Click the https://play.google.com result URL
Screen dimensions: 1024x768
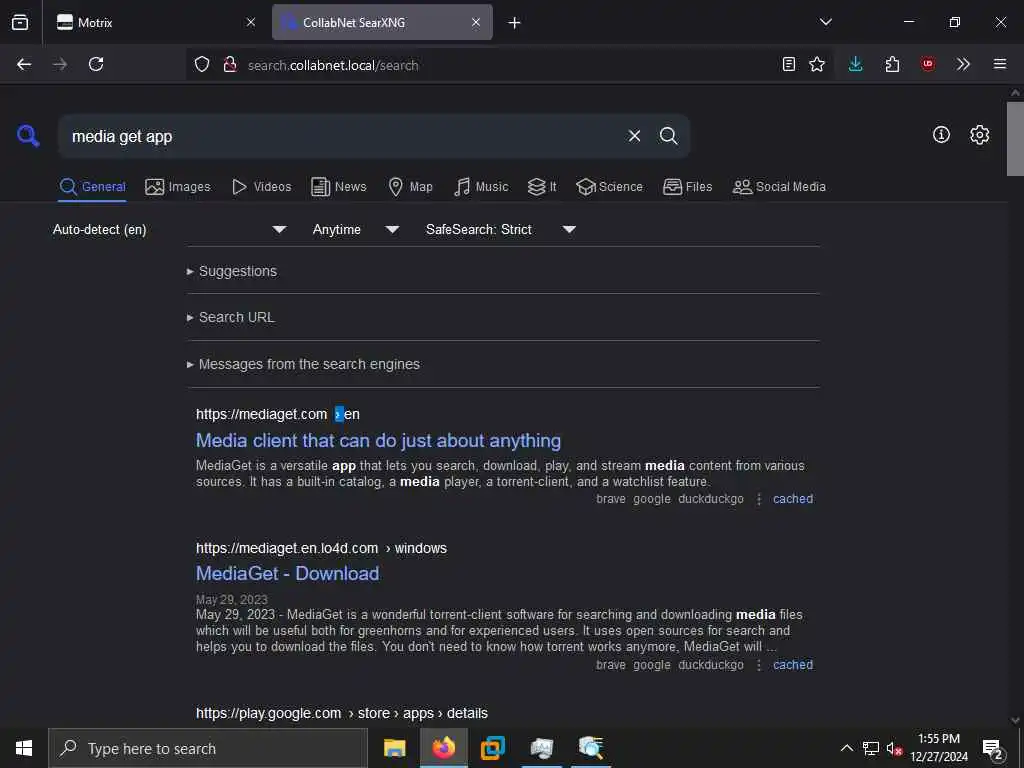coord(268,713)
